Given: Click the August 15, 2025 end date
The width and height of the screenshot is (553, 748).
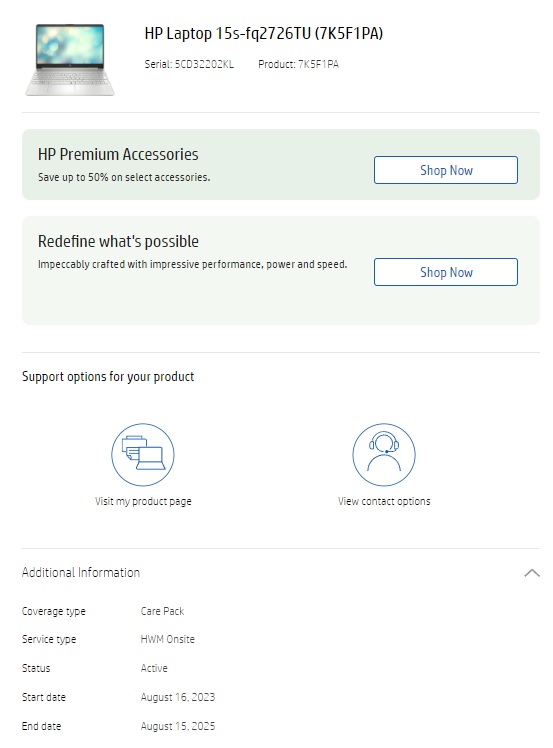Looking at the screenshot, I should [177, 727].
